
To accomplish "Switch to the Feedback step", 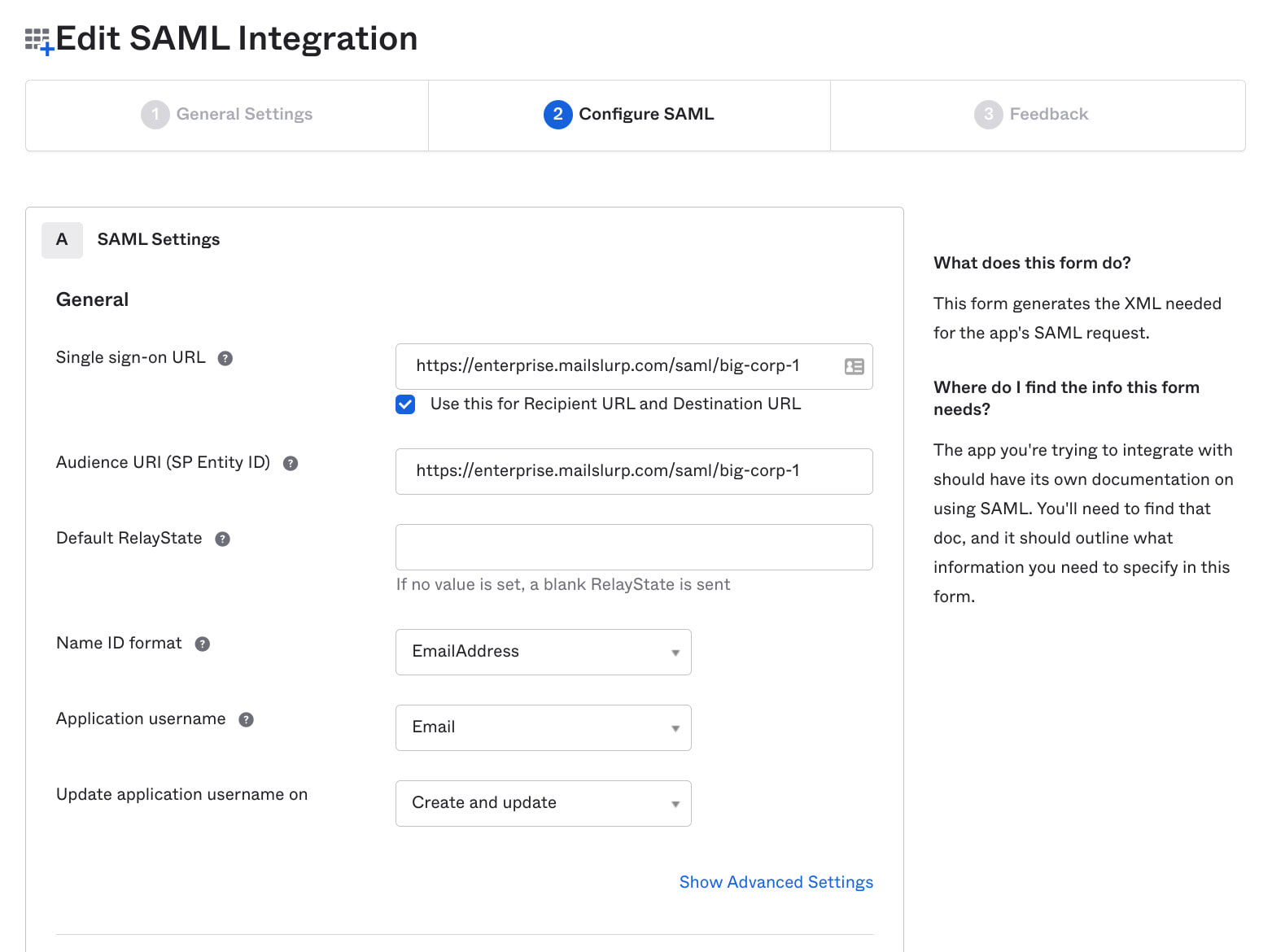I will pos(1032,115).
